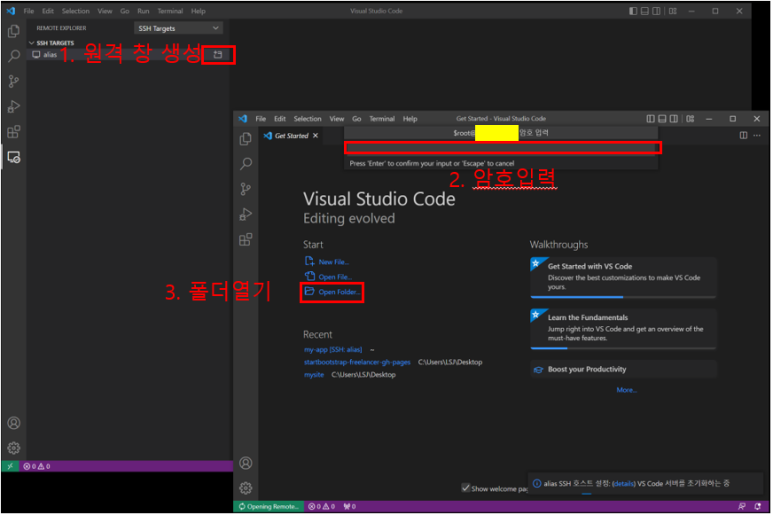This screenshot has width=773, height=515.
Task: Open Extensions icon in front window
Action: [246, 240]
